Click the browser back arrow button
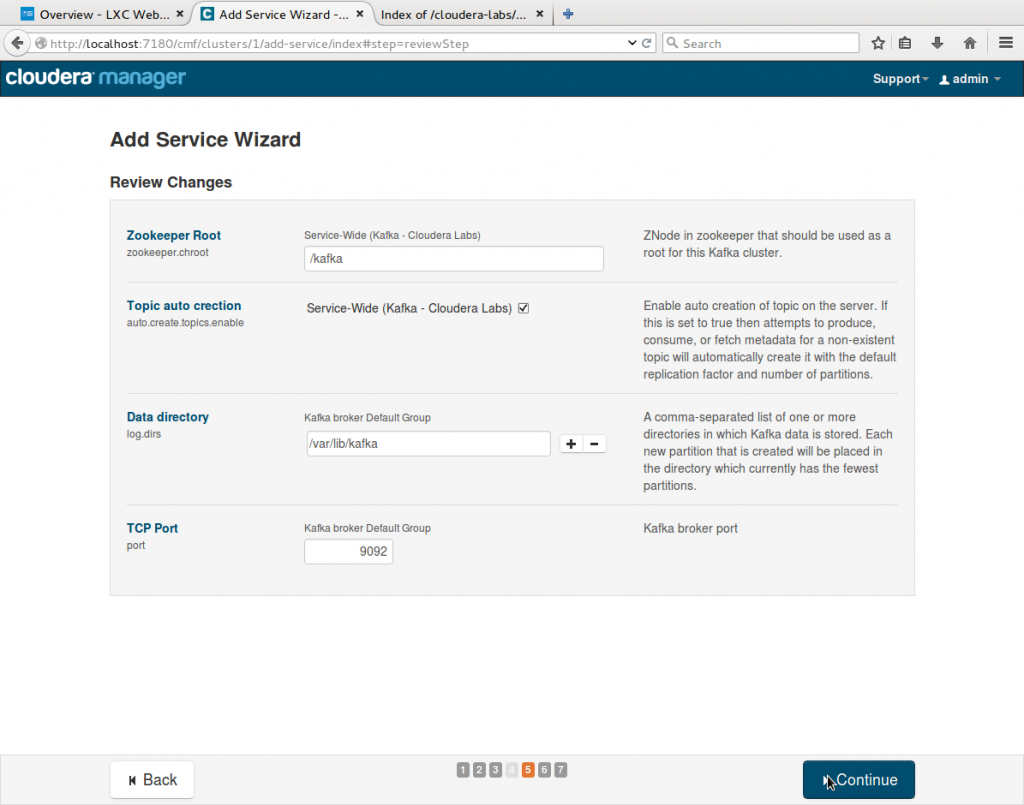The height and width of the screenshot is (805, 1024). click(x=17, y=43)
